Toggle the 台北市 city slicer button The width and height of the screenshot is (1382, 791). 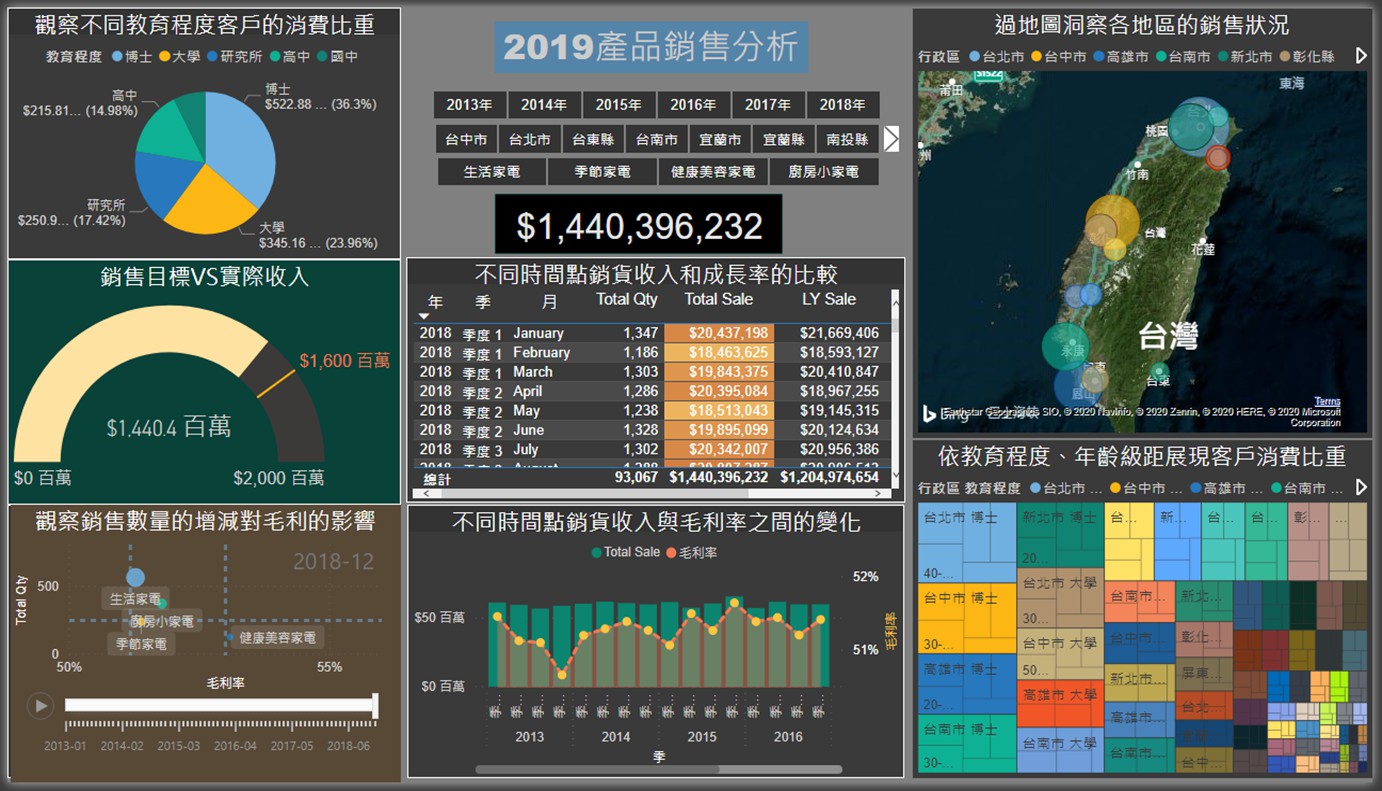[x=530, y=139]
